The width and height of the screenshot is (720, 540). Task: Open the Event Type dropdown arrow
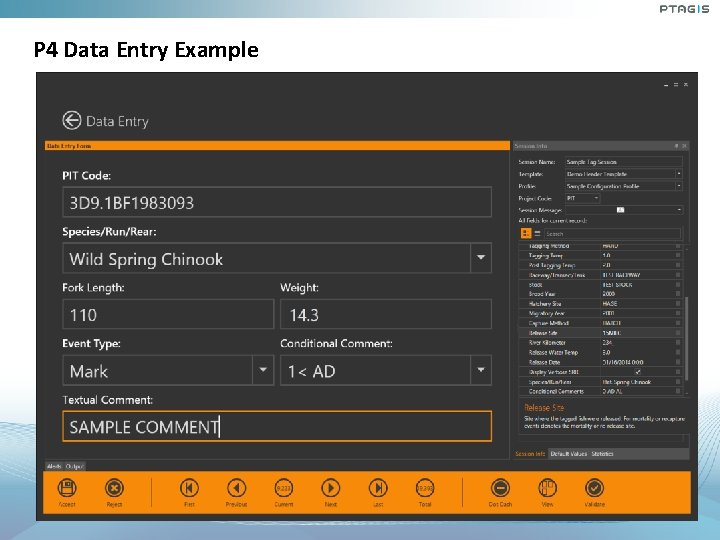click(x=263, y=370)
